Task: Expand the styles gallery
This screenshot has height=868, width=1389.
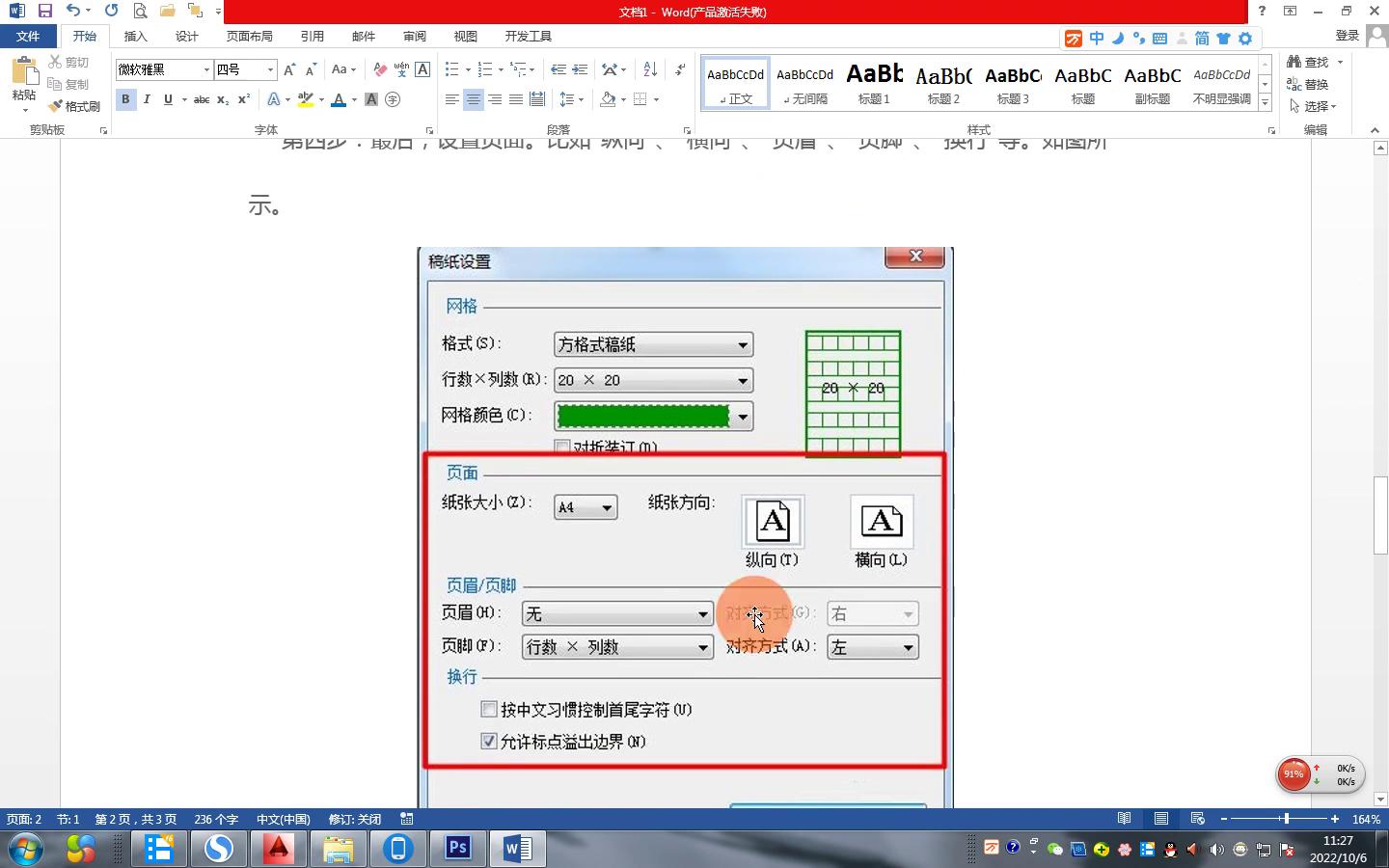Action: point(1265,102)
